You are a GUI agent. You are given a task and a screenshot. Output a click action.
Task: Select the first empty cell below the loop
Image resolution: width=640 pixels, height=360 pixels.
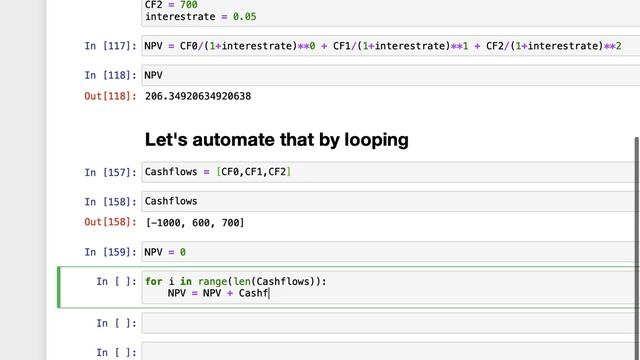coord(391,323)
